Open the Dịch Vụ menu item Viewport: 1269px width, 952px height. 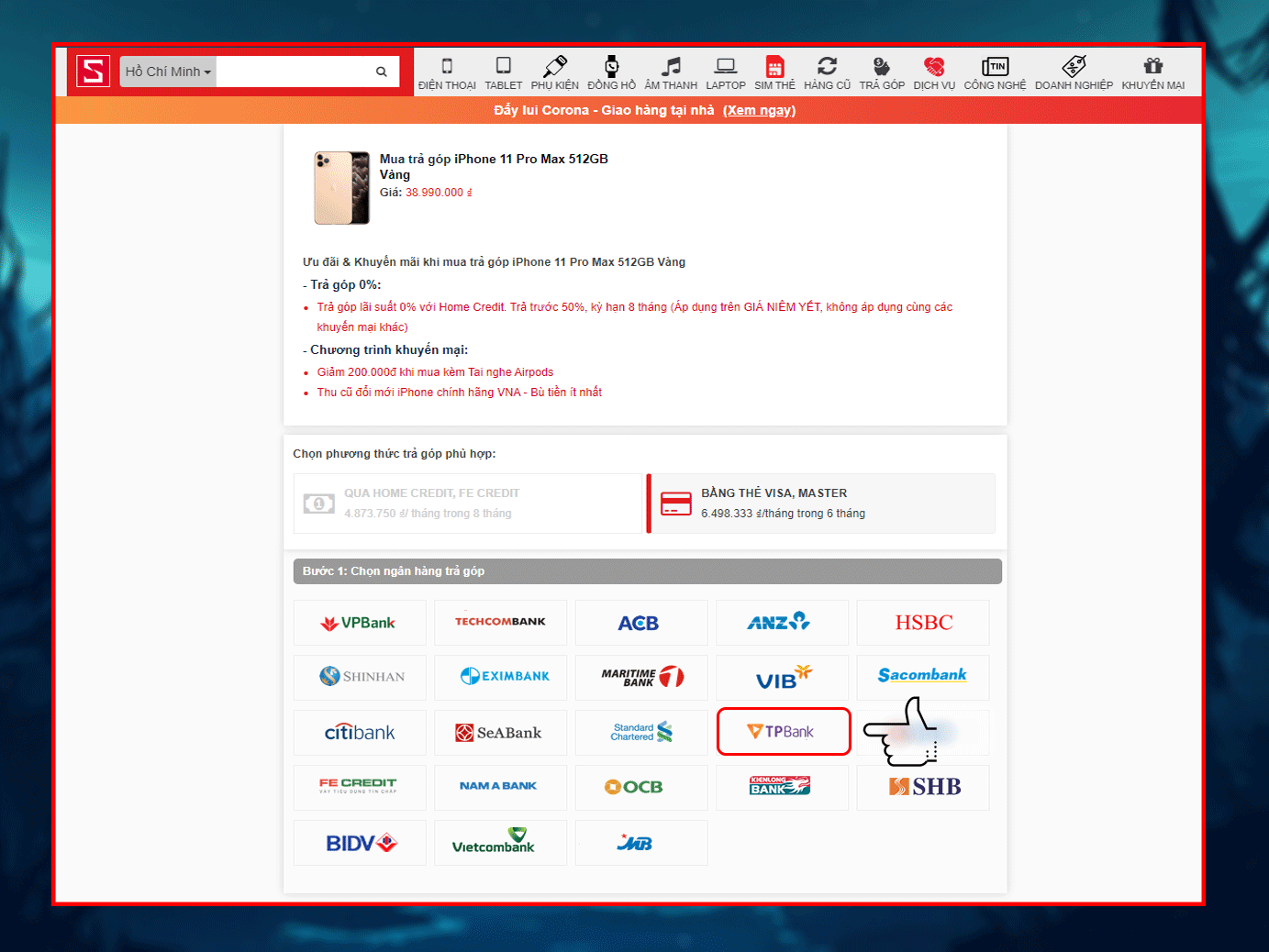(x=934, y=73)
